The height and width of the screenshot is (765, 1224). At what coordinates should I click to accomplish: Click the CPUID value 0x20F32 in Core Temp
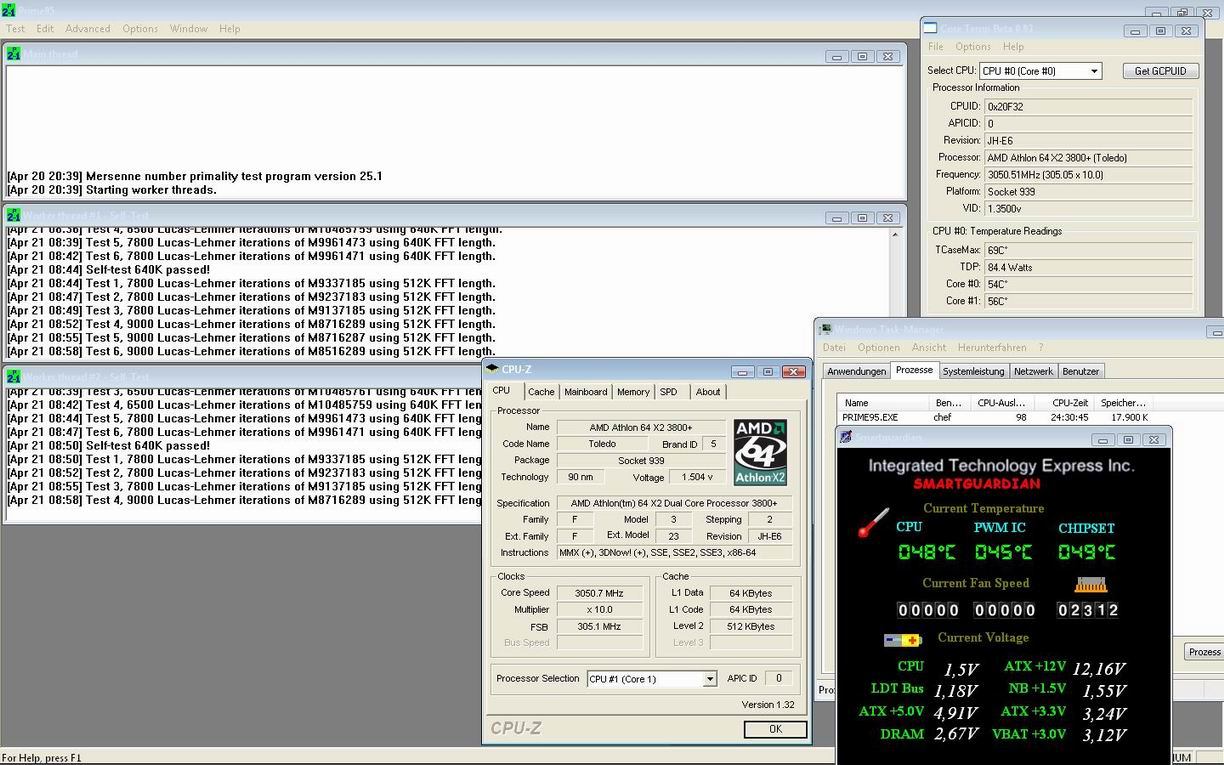pyautogui.click(x=1088, y=106)
